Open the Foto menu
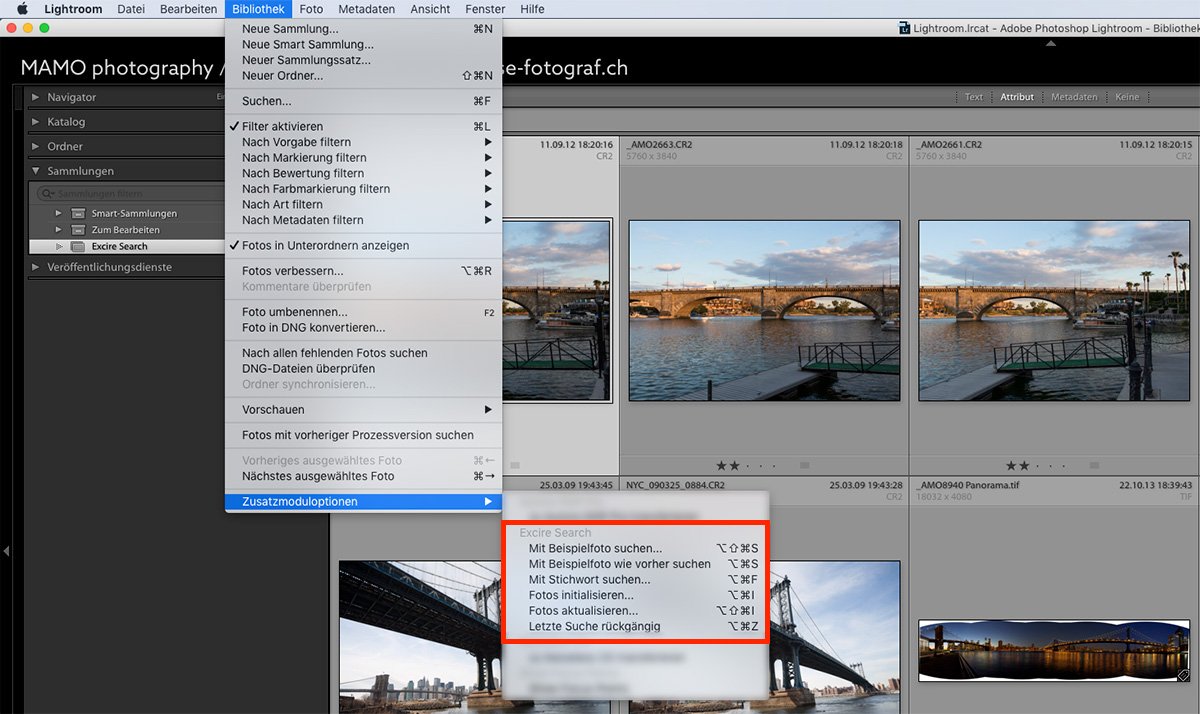Viewport: 1200px width, 714px height. pyautogui.click(x=311, y=9)
